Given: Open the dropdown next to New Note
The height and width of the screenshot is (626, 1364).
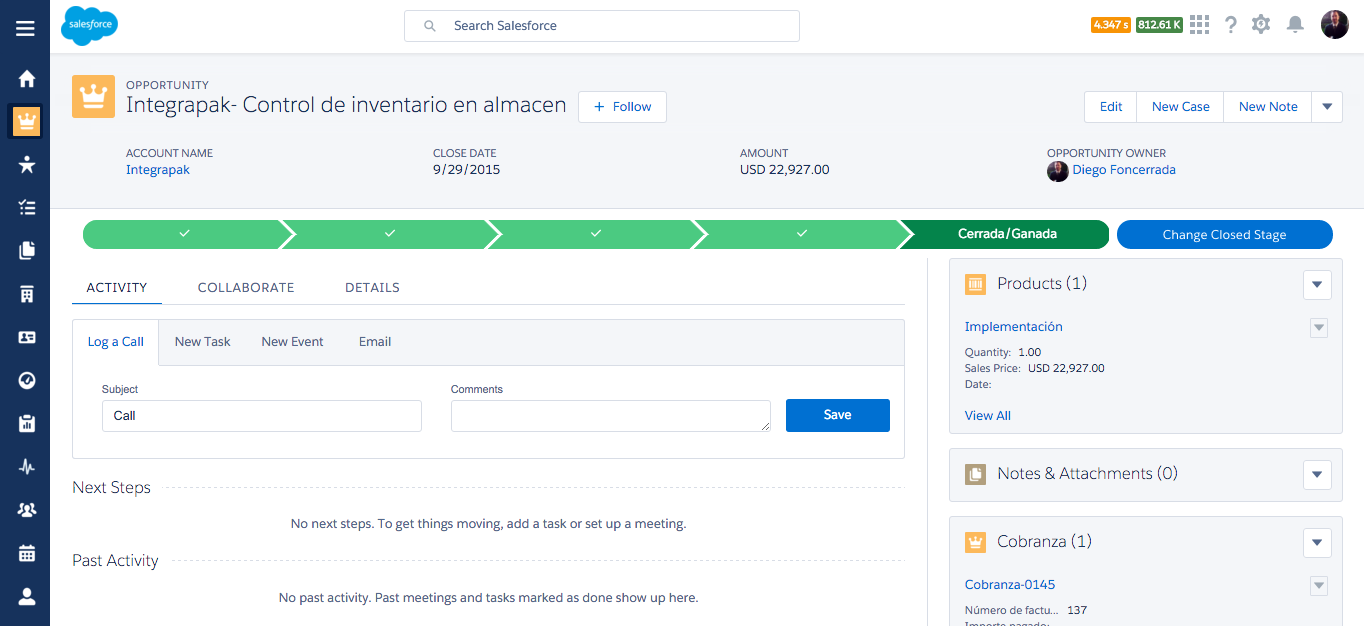Looking at the screenshot, I should [1327, 107].
